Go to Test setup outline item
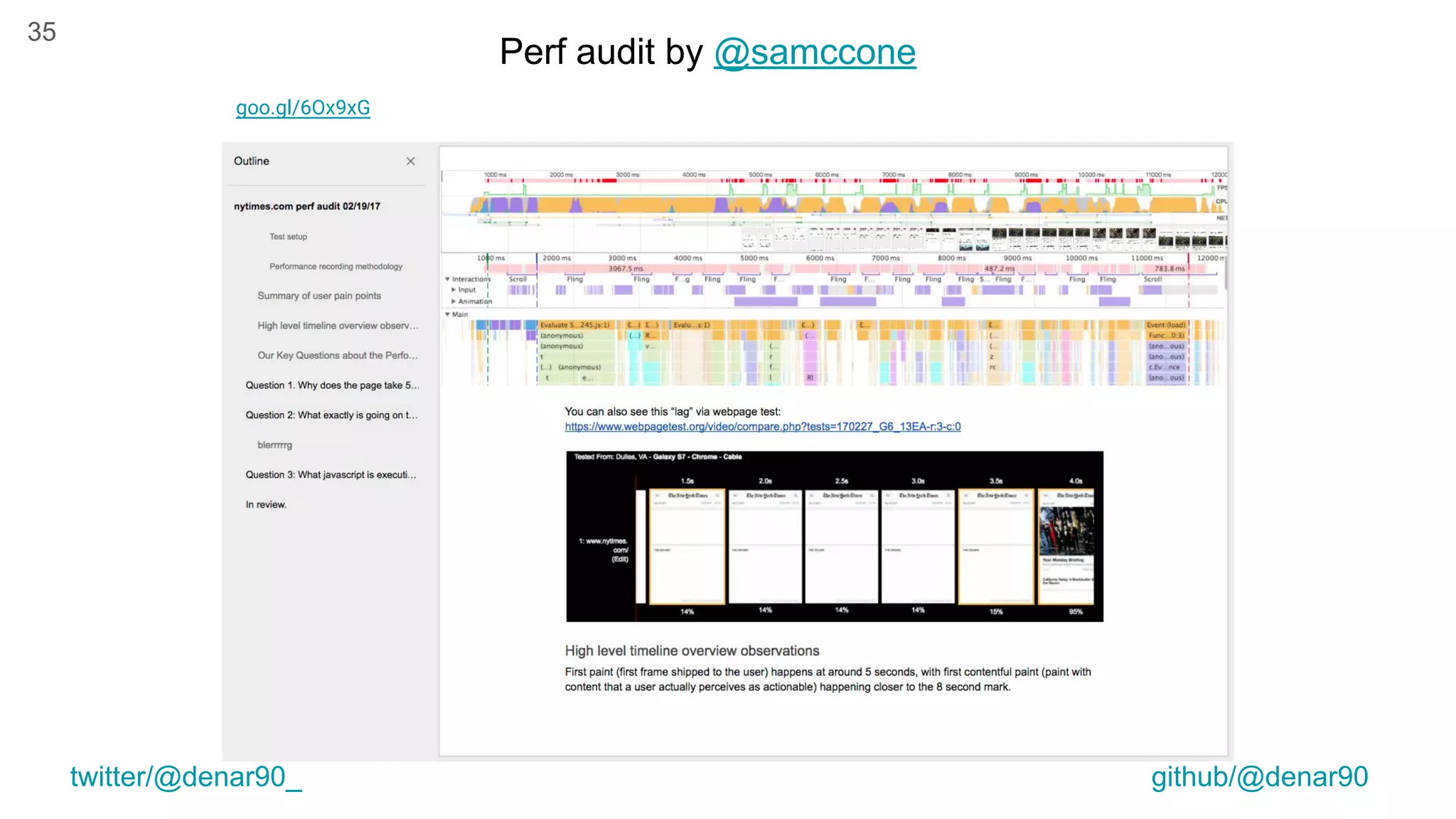 point(288,237)
